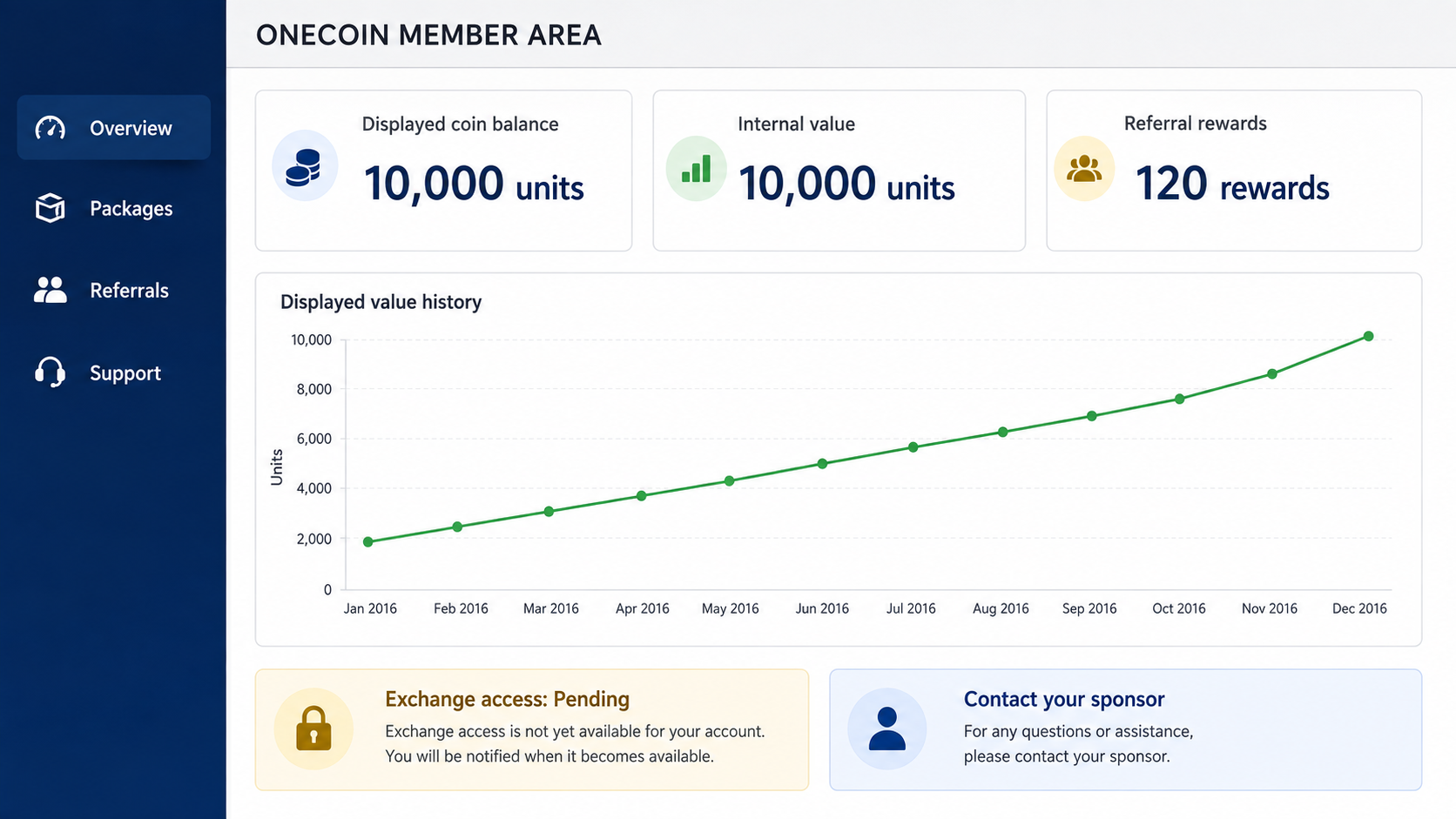Click the 'ONECOIN MEMBER AREA' title
1456x819 pixels.
point(428,35)
